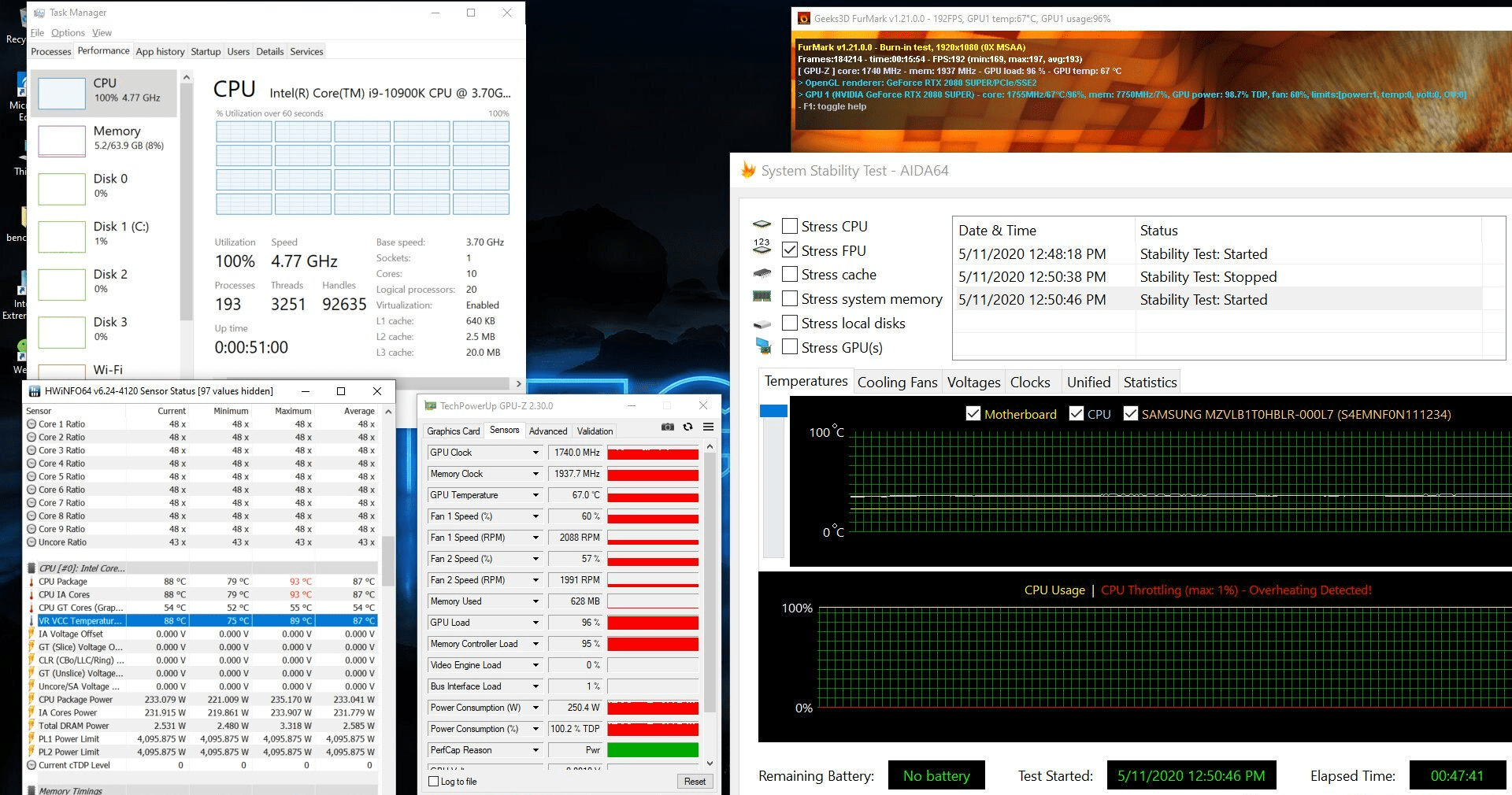This screenshot has height=795, width=1512.
Task: Open the GPU Temperature sensor dropdown
Action: pyautogui.click(x=535, y=495)
